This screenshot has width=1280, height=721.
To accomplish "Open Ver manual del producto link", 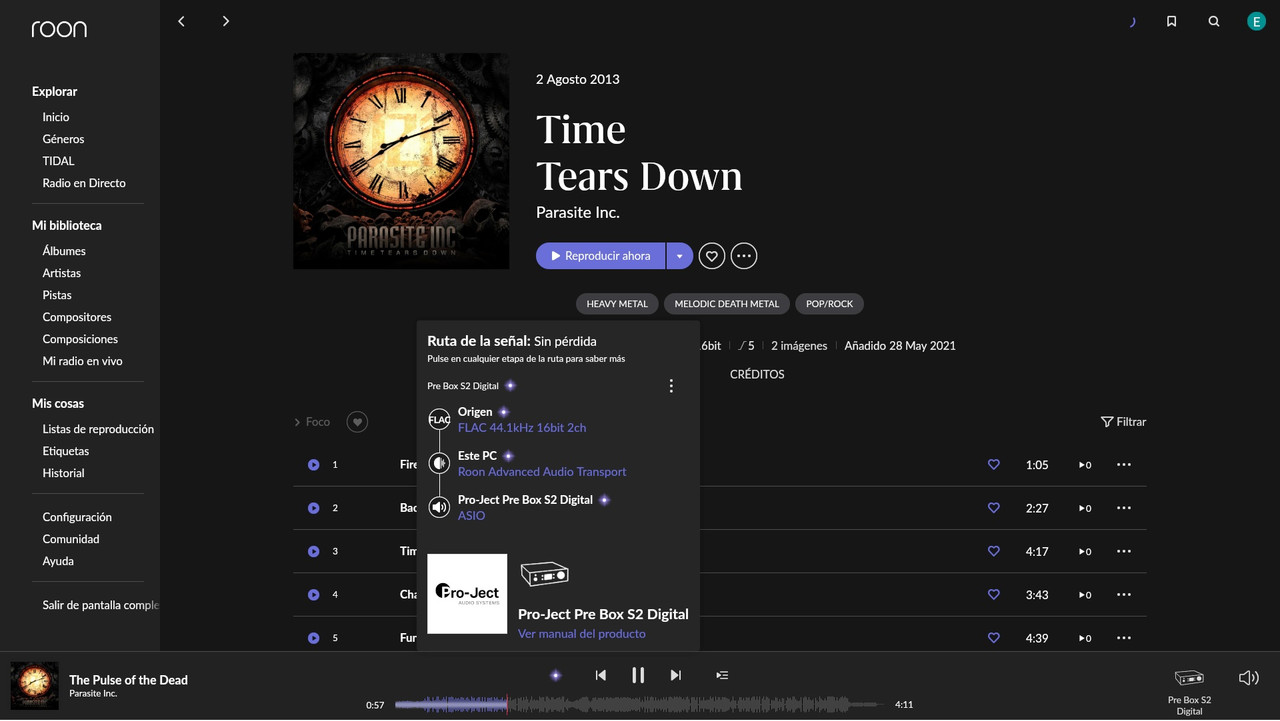I will [x=582, y=634].
